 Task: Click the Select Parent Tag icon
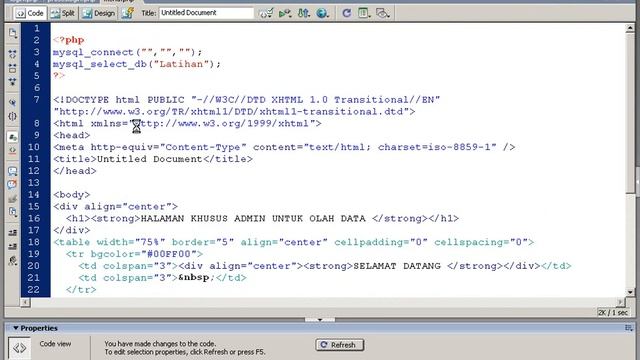click(x=13, y=102)
